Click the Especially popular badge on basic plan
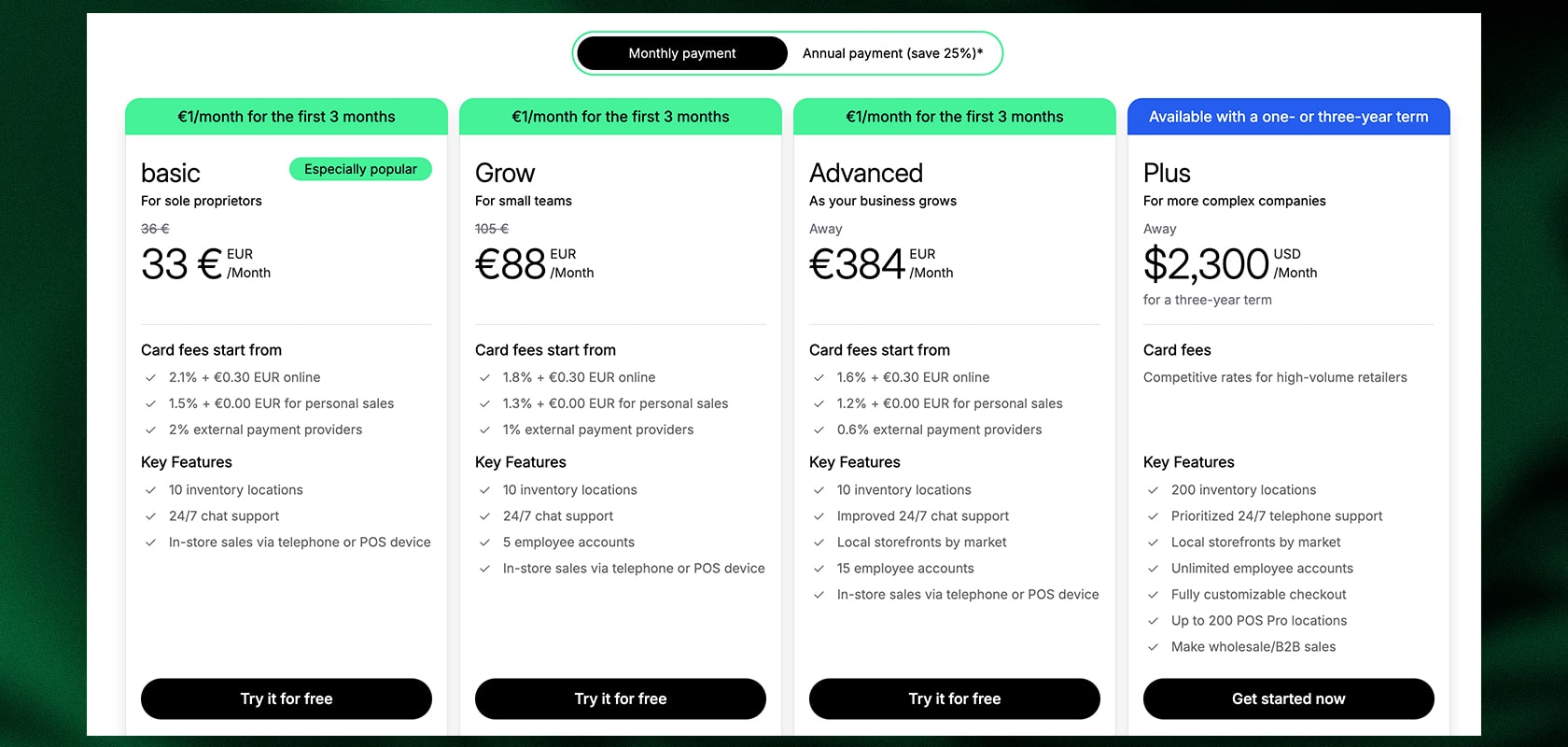 360,169
